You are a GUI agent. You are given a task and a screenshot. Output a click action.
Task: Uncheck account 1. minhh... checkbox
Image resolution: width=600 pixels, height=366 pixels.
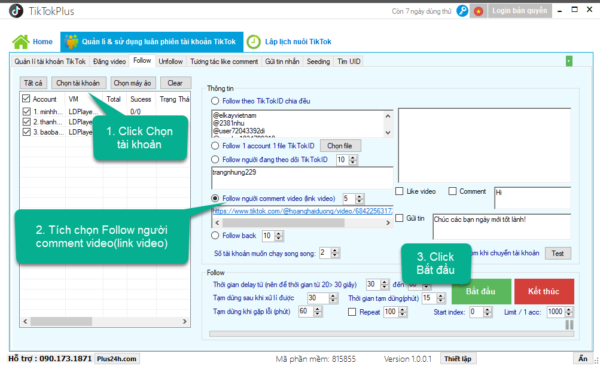pyautogui.click(x=26, y=111)
